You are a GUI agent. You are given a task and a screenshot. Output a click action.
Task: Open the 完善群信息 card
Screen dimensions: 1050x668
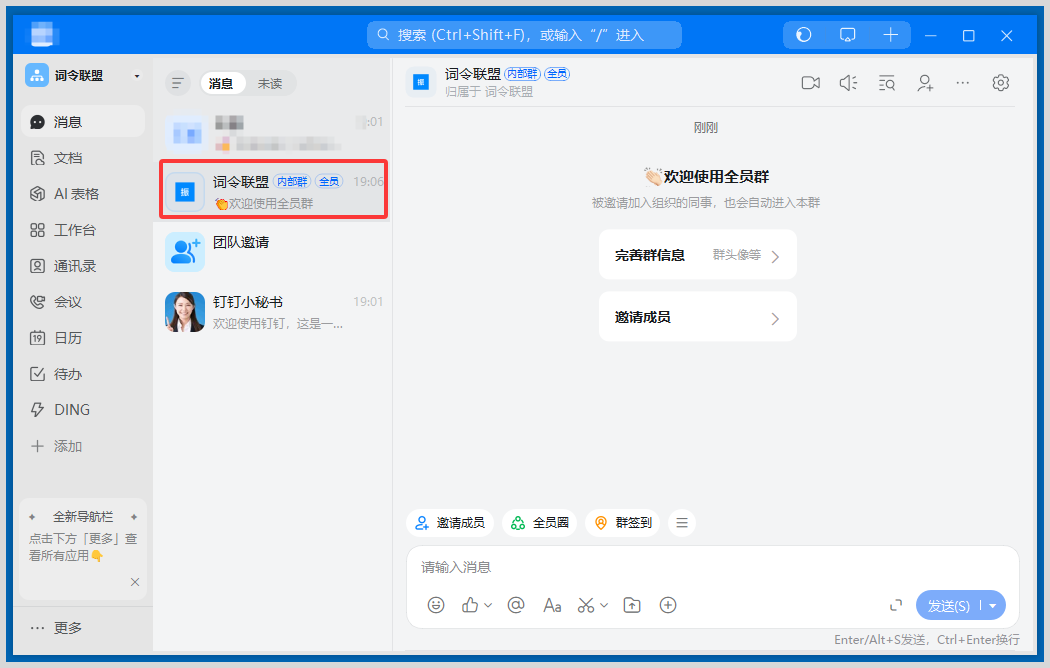(x=697, y=255)
